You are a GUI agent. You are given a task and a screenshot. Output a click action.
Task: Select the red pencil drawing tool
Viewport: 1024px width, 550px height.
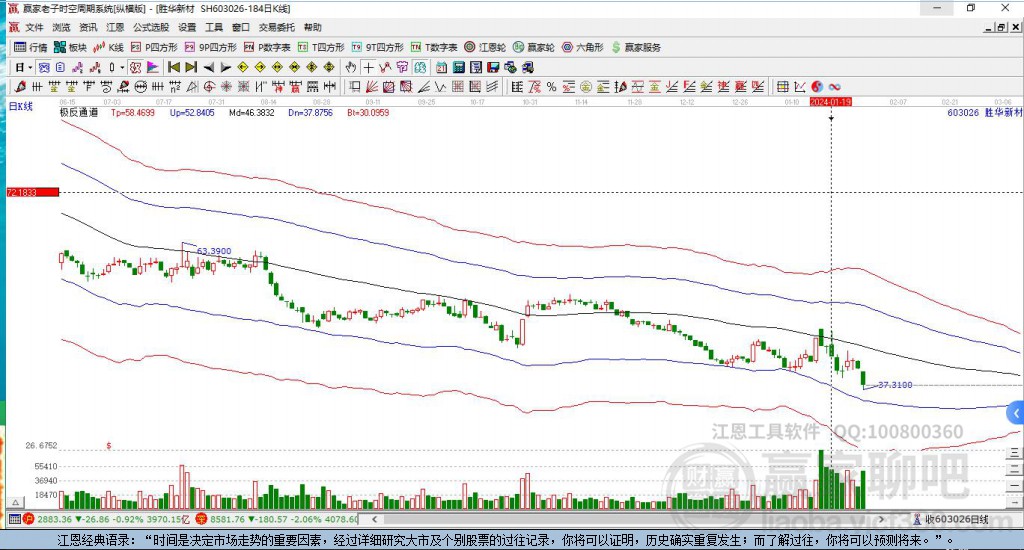20,86
